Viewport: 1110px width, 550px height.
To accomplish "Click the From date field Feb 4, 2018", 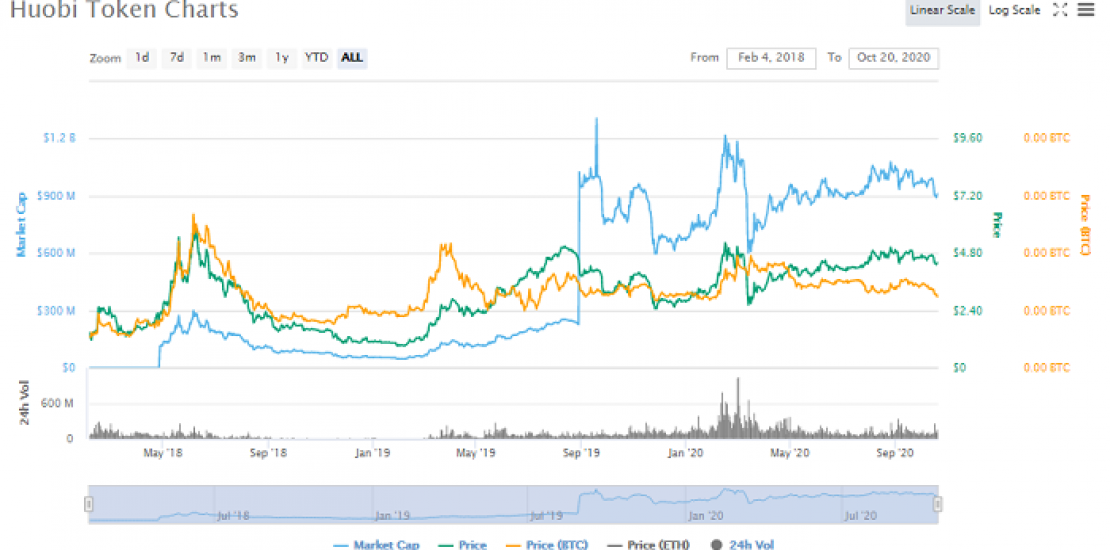I will coord(771,58).
